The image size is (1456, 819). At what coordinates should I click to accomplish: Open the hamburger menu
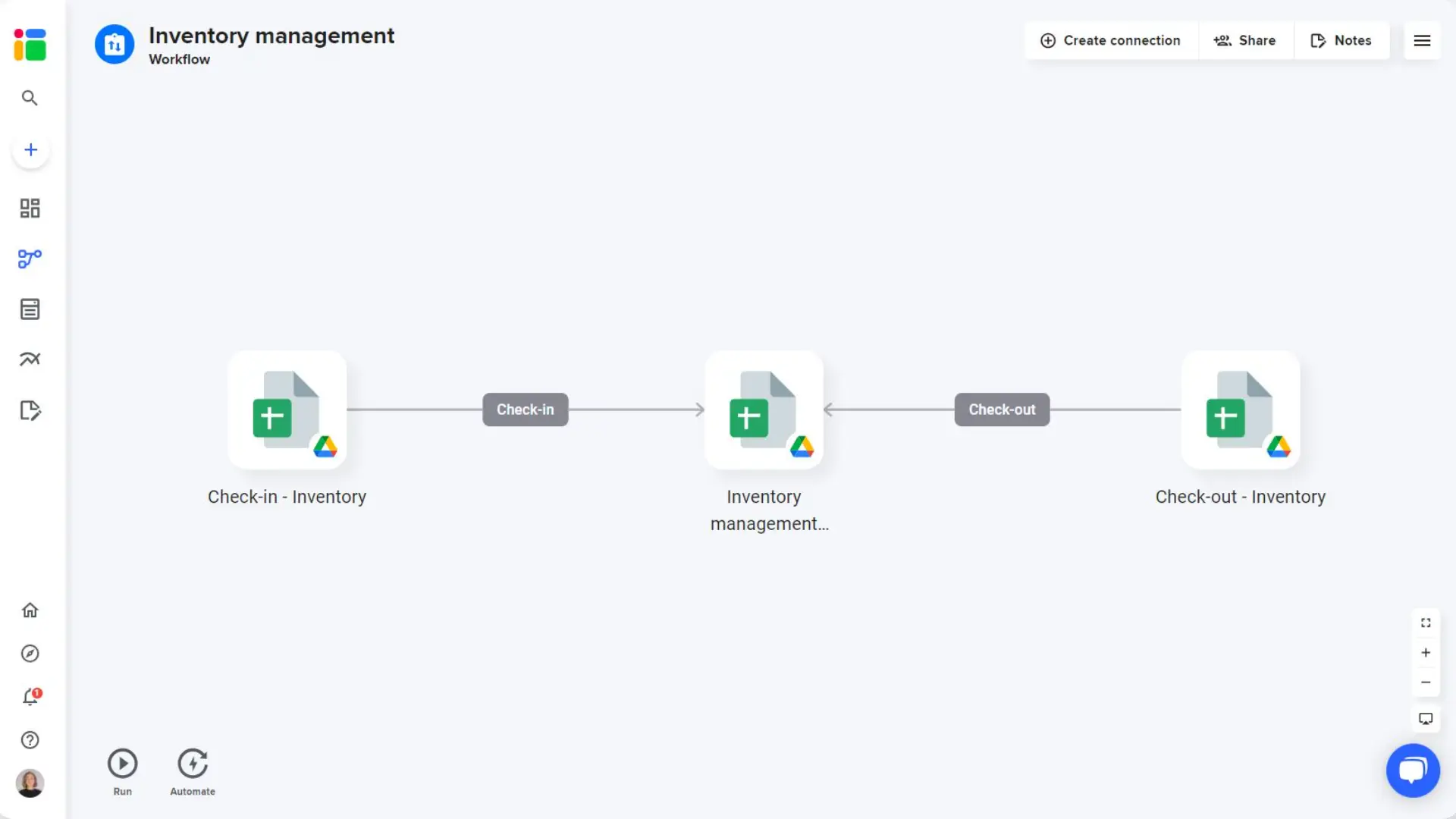click(1422, 41)
